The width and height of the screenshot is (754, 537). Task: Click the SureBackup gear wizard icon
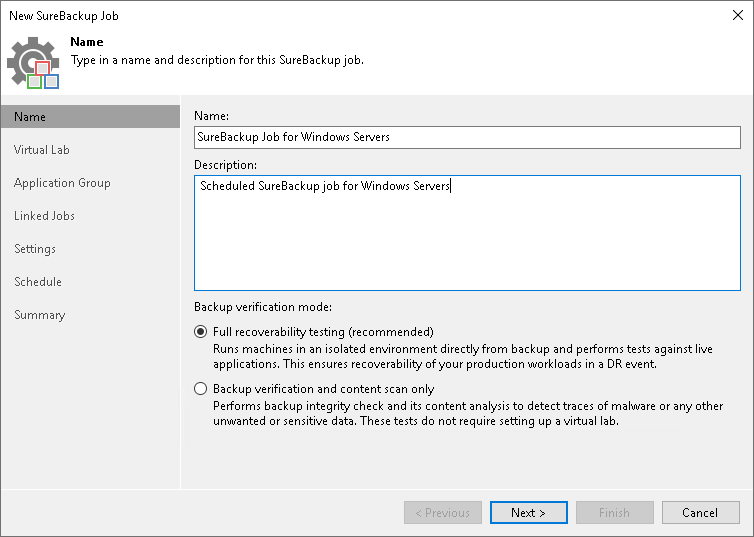click(33, 63)
